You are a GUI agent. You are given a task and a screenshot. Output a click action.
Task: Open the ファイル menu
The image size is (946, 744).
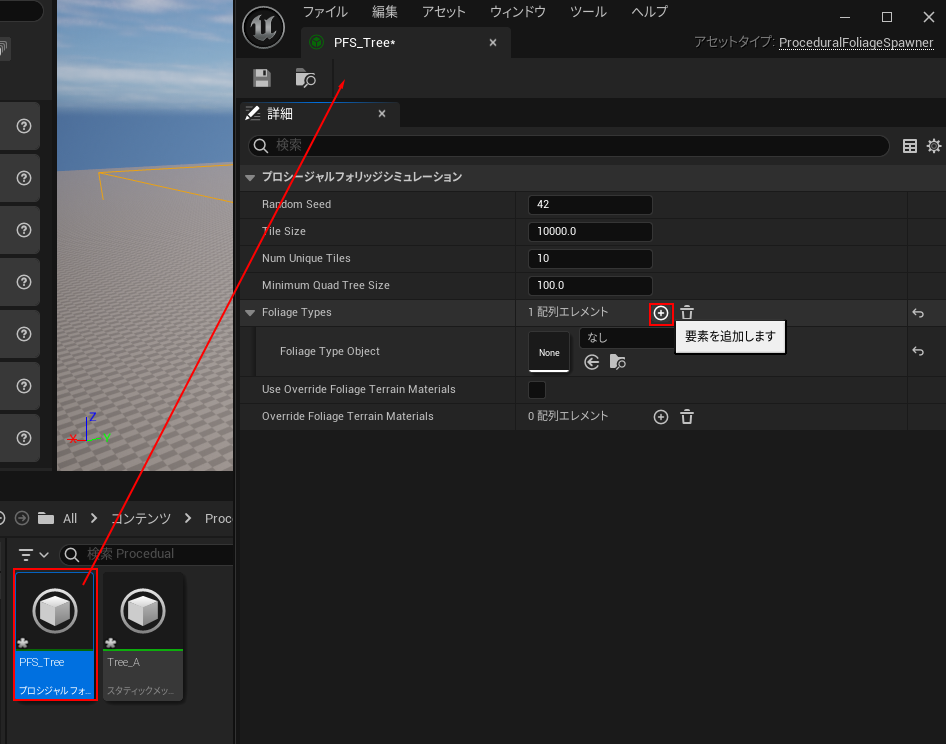(x=325, y=12)
